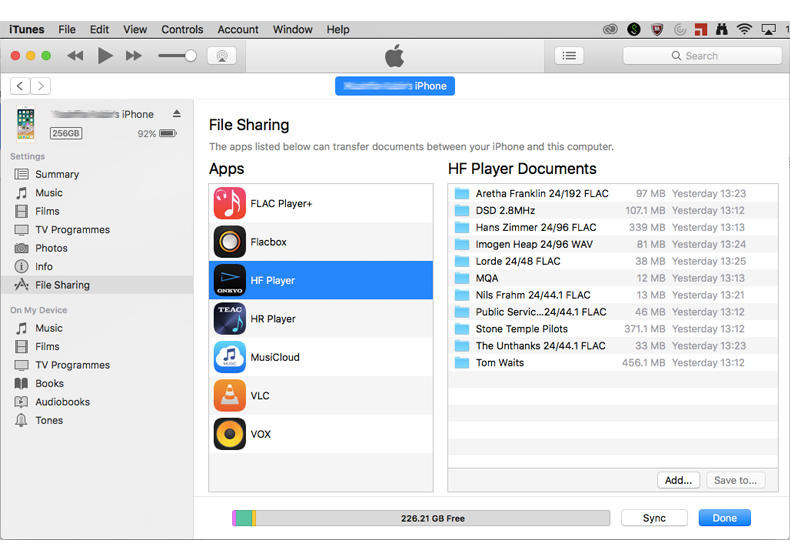Play the current track
Image resolution: width=790 pixels, height=560 pixels.
[x=105, y=55]
